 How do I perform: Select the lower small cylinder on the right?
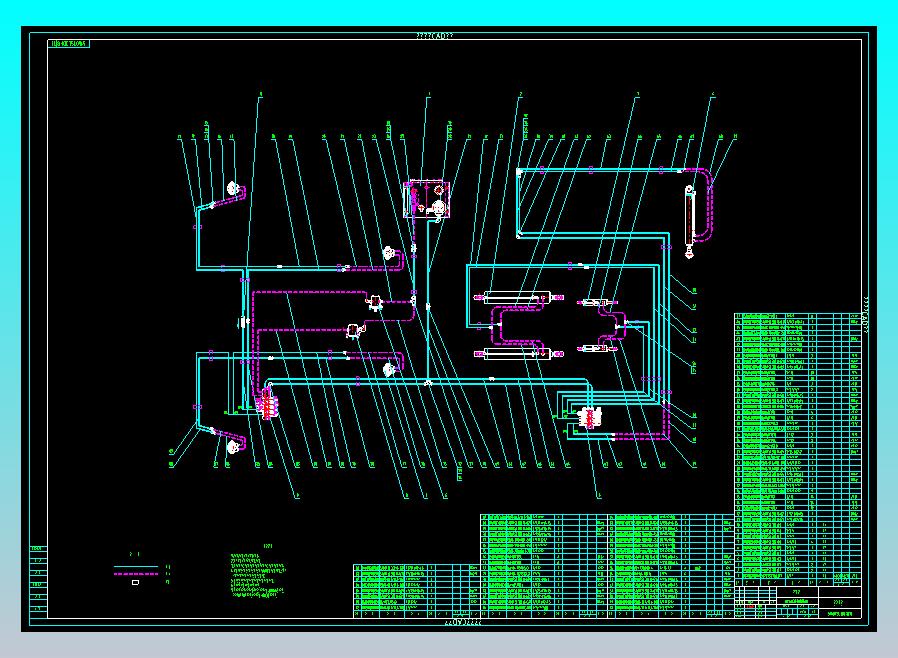coord(597,348)
